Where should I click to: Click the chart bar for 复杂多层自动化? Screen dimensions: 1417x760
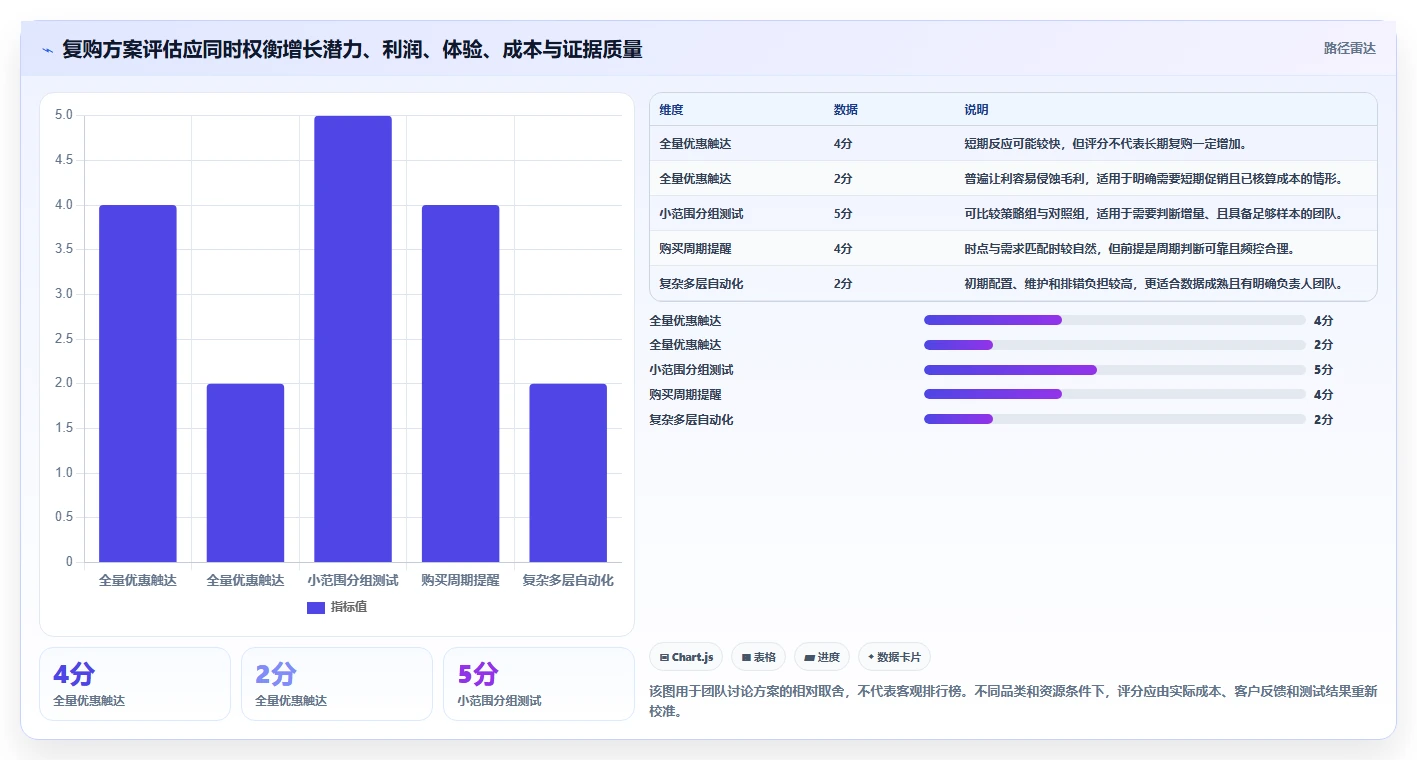point(568,473)
